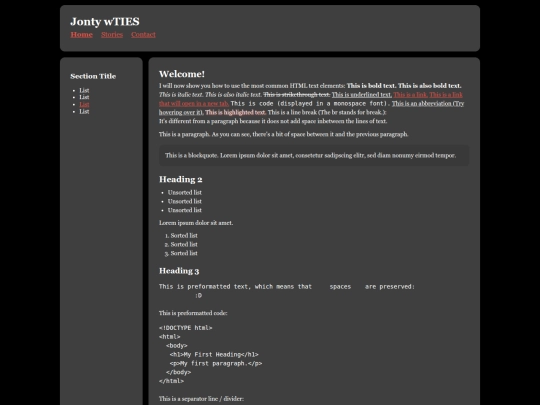Viewport: 540px width, 405px height.
Task: Click 'Lorem ipsum dolor sit amet.' paragraph
Action: (x=196, y=223)
